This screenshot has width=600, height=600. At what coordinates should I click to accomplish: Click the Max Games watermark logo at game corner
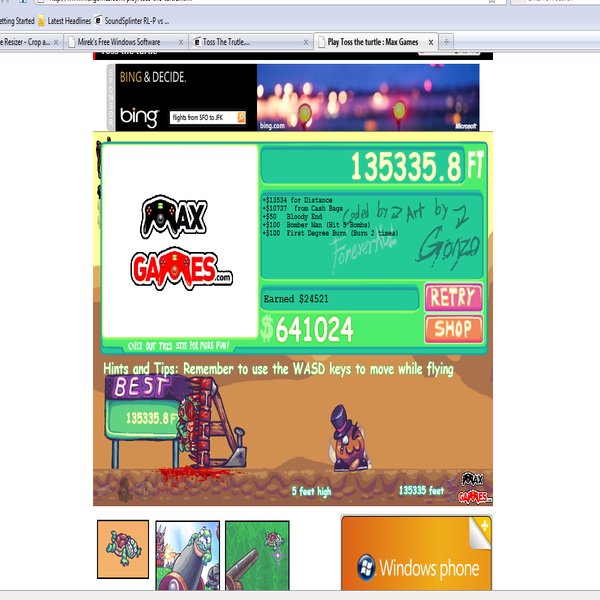pos(474,488)
